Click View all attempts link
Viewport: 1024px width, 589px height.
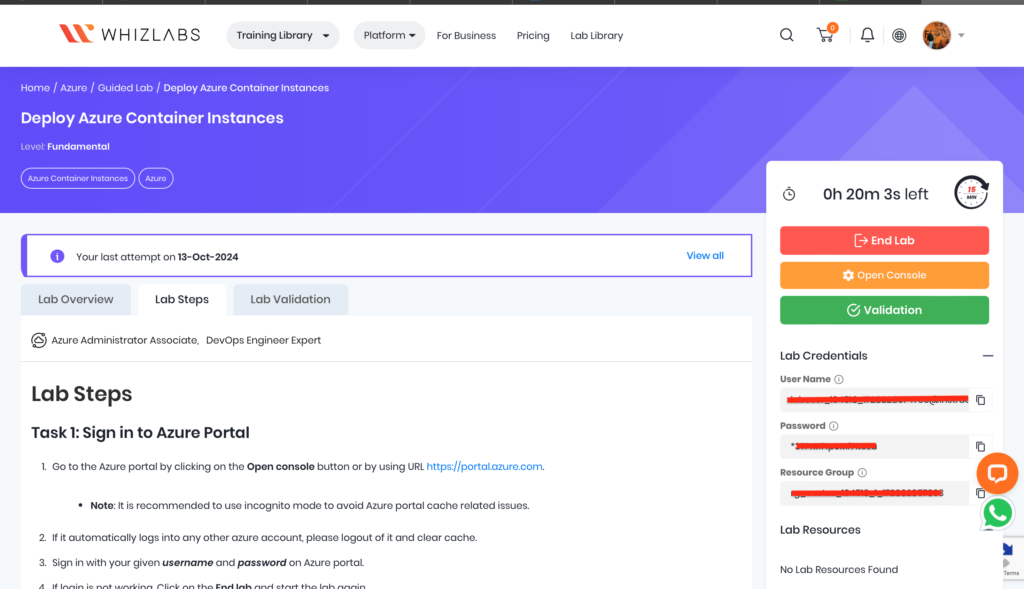click(705, 256)
